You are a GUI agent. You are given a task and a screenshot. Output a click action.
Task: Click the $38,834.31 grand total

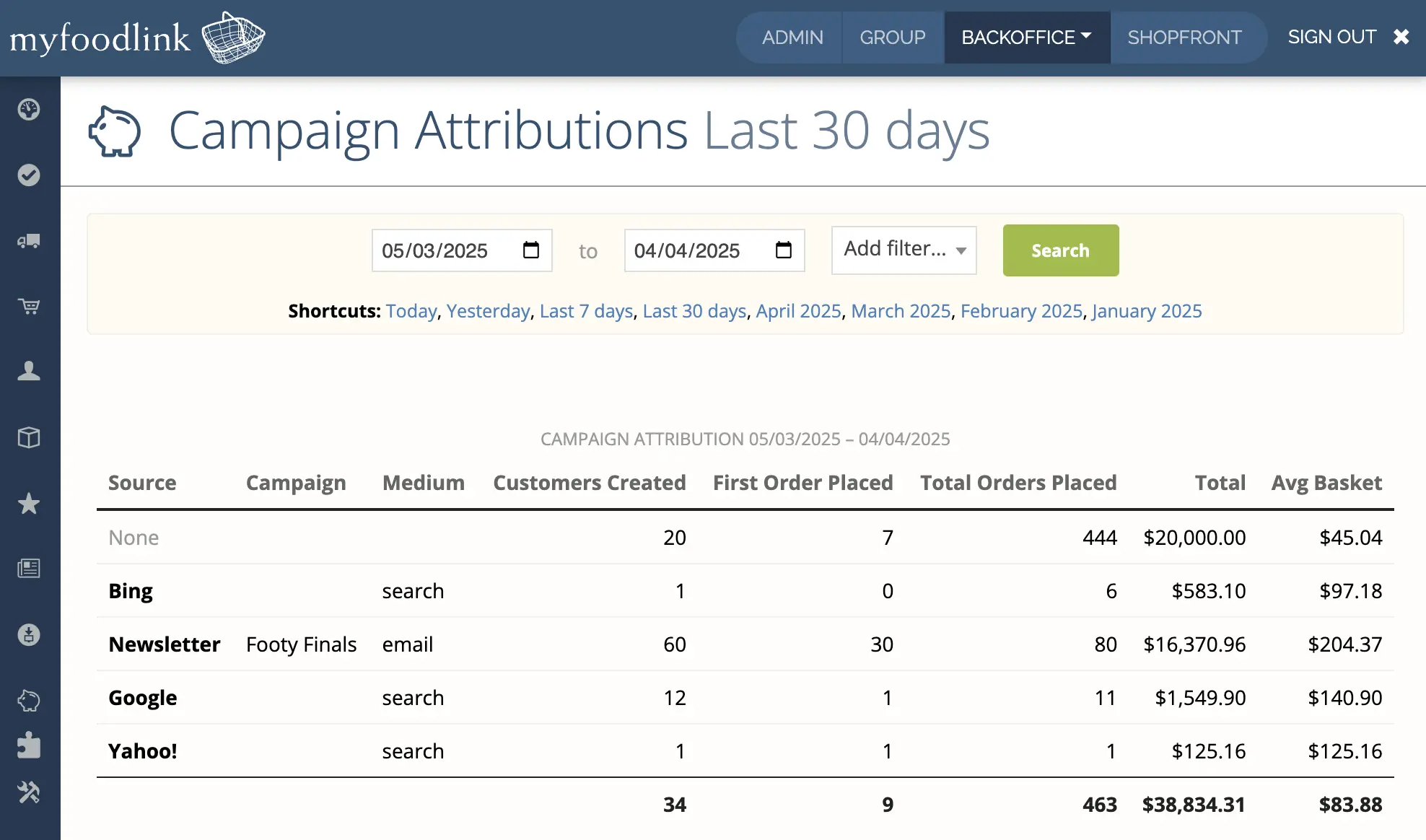pyautogui.click(x=1194, y=805)
